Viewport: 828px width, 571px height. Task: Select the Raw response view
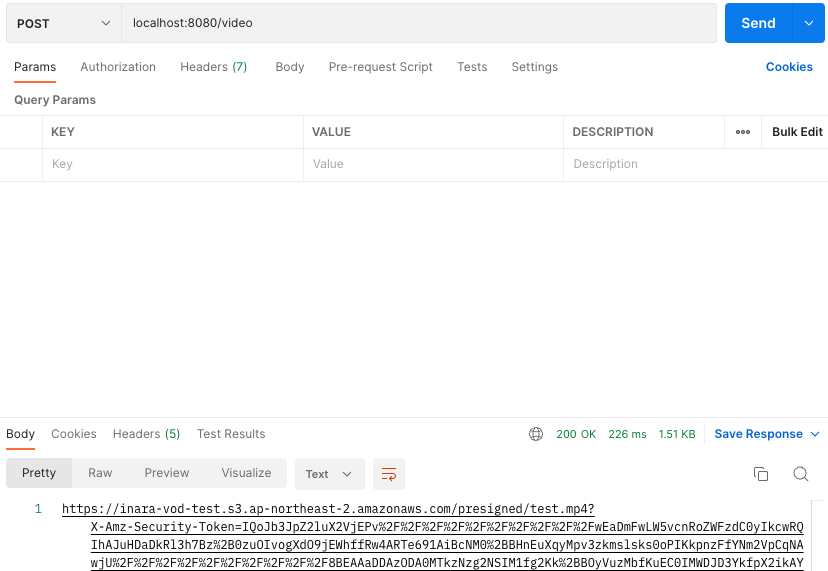pos(100,473)
